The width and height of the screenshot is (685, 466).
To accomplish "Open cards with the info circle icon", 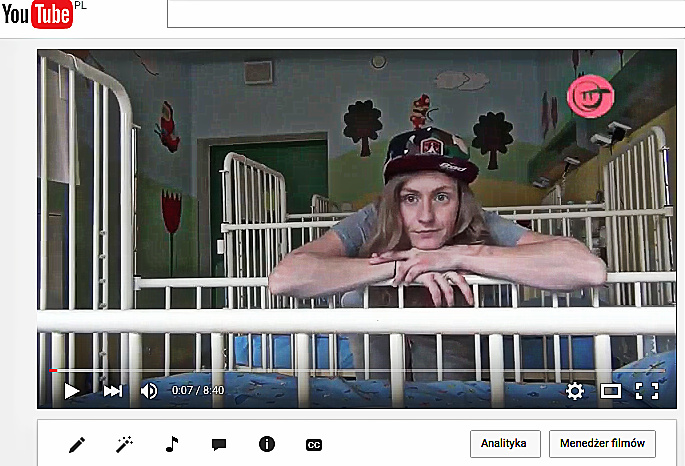I will [266, 444].
